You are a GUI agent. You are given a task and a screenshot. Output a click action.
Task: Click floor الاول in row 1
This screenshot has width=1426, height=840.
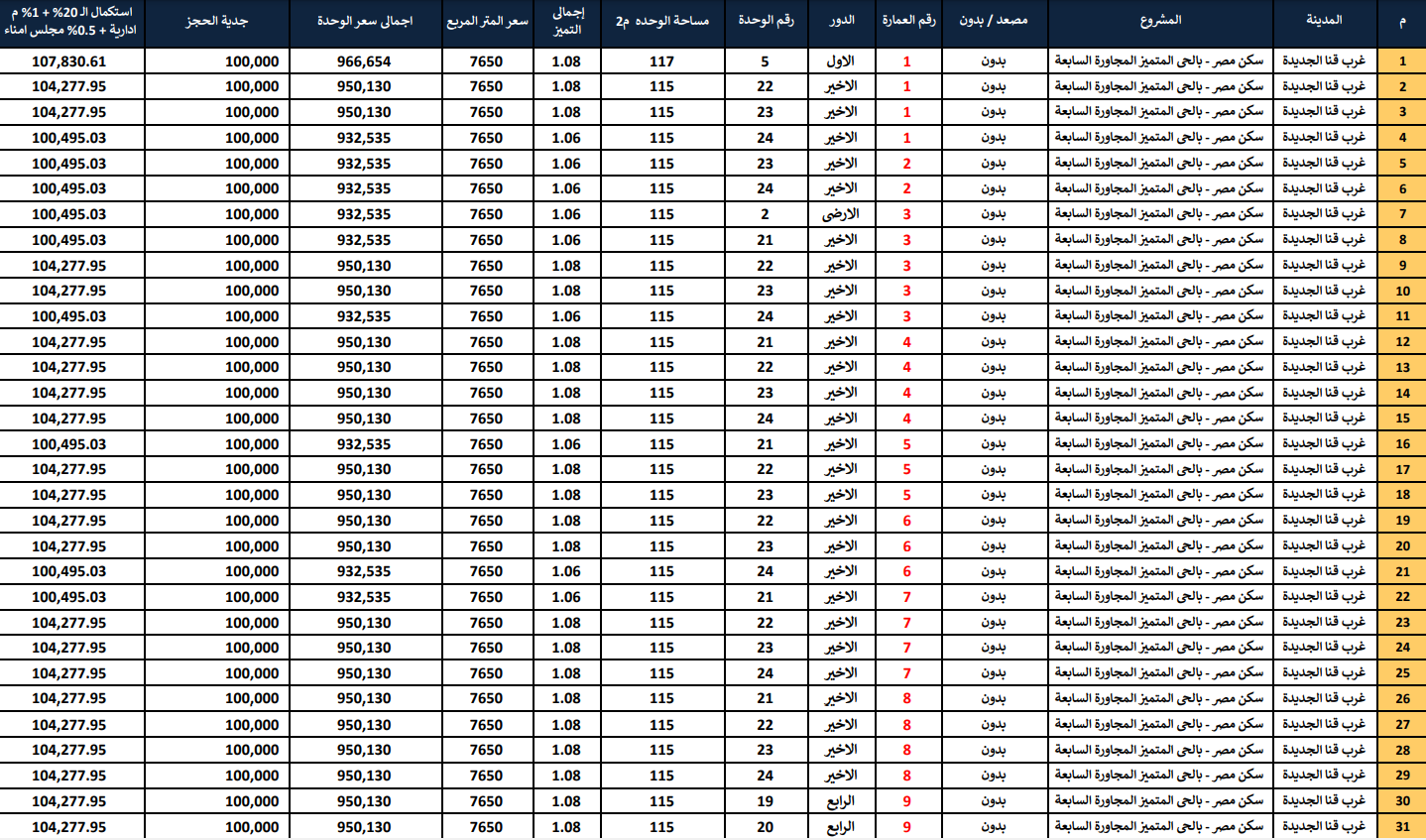coord(841,61)
